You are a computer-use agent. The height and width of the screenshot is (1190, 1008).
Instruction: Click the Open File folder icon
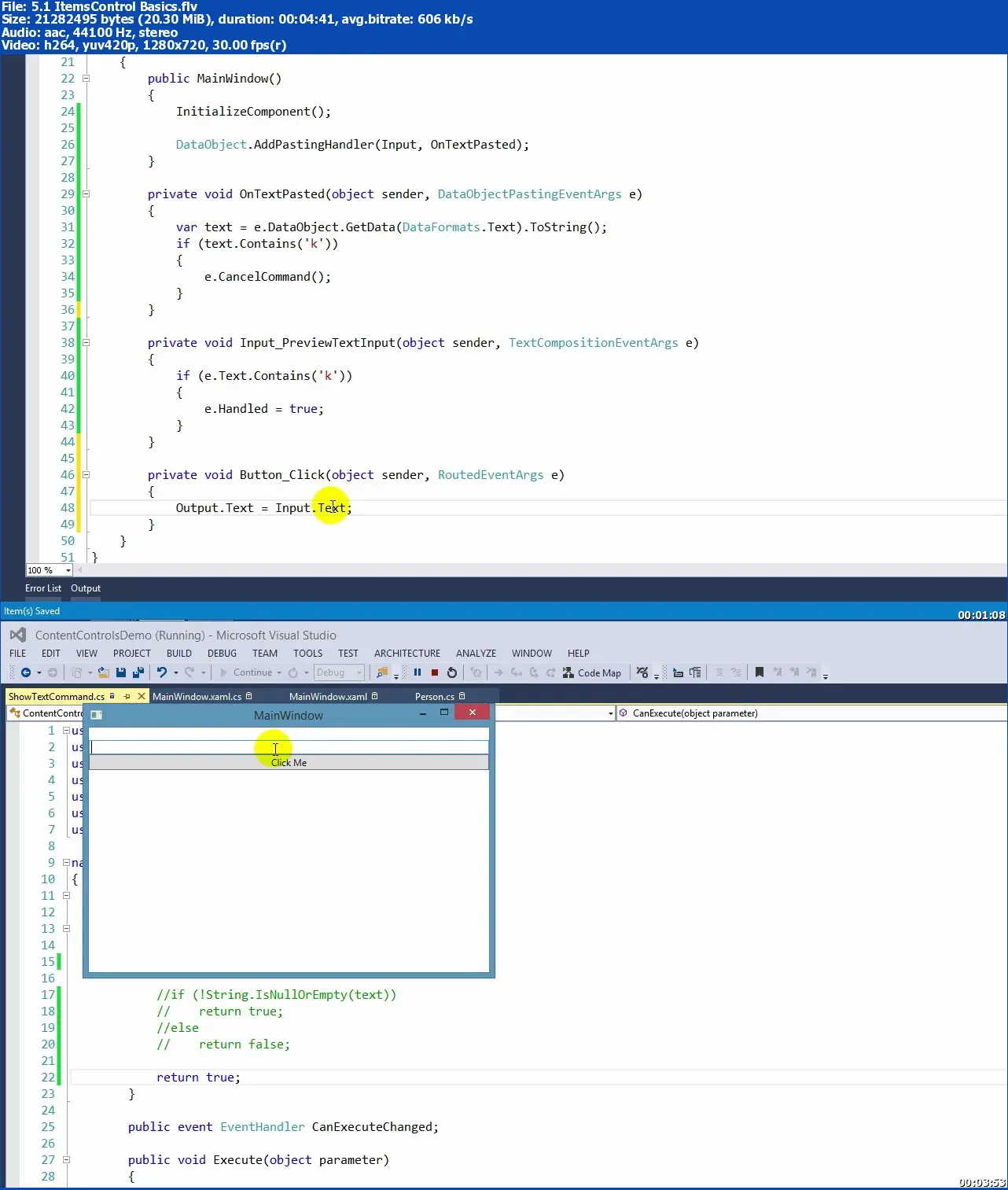click(104, 672)
